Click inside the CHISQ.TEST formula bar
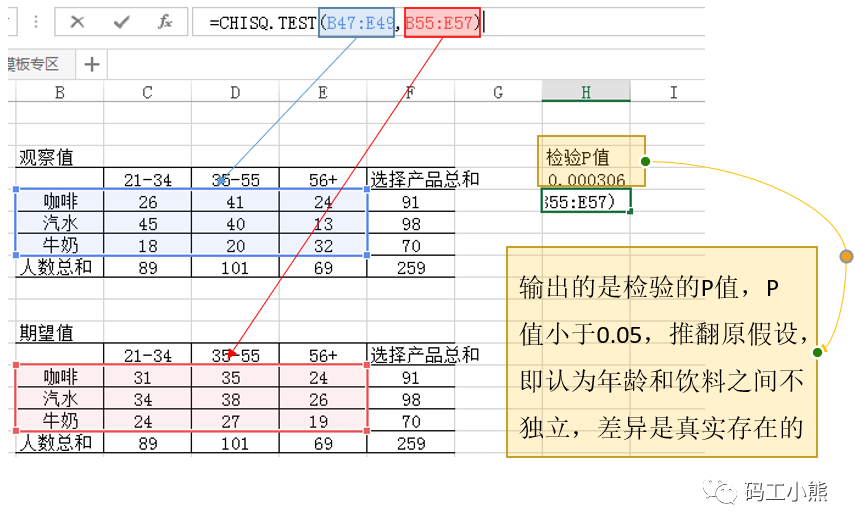Screen dimensions: 855x529 click(448, 22)
